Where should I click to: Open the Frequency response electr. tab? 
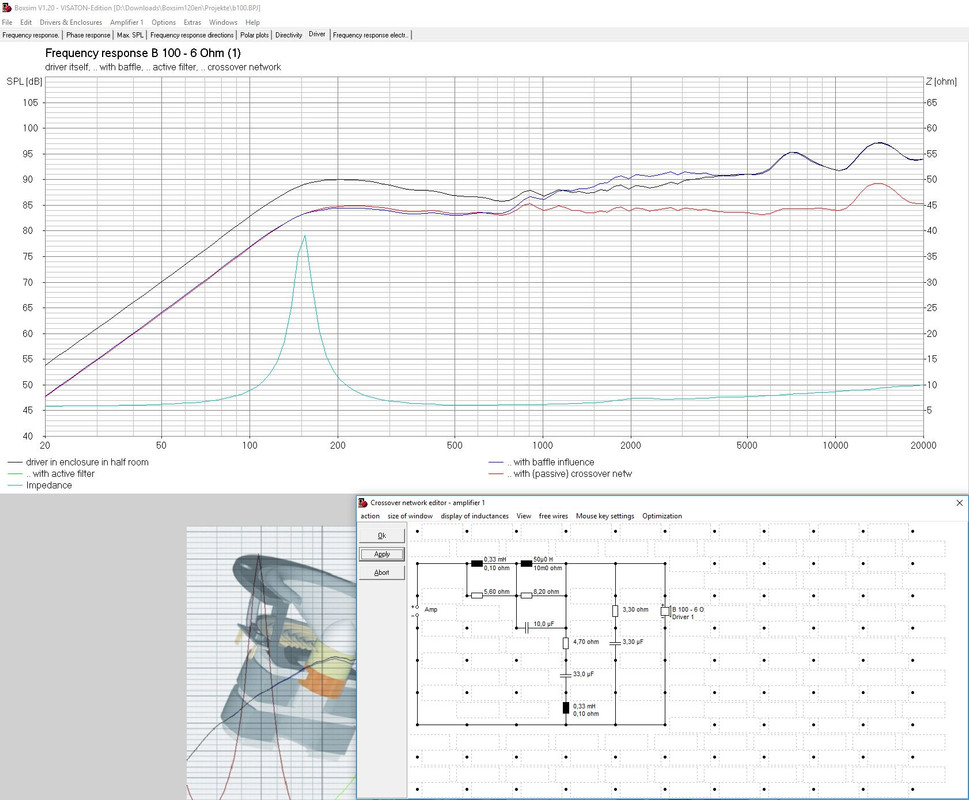click(370, 35)
